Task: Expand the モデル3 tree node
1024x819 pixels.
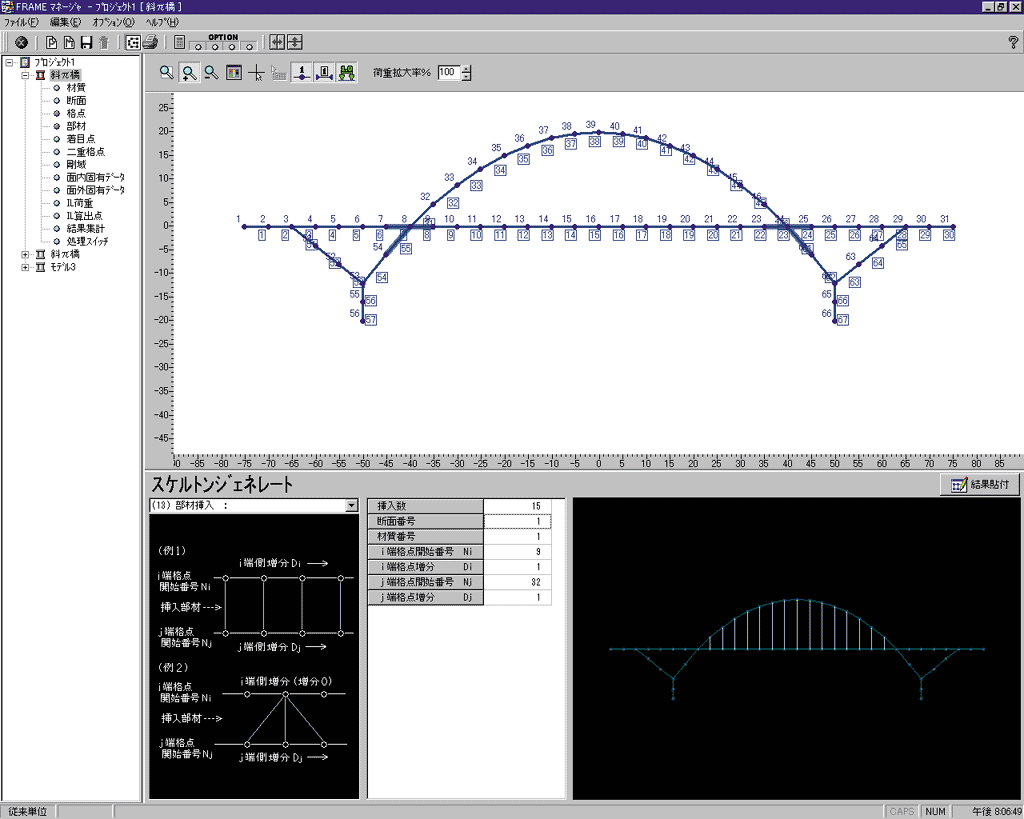Action: (x=25, y=267)
